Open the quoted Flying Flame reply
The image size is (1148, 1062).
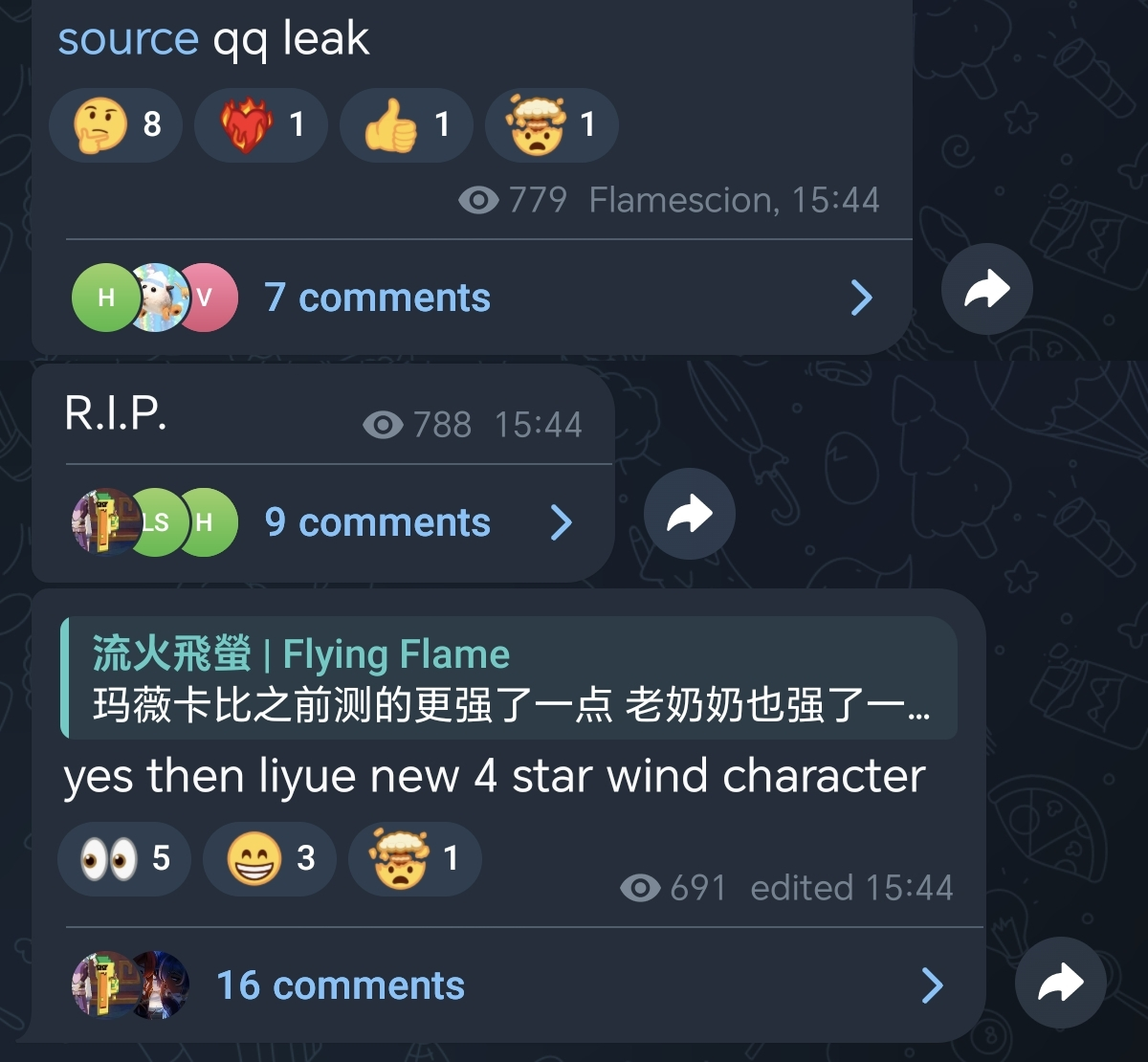(509, 678)
